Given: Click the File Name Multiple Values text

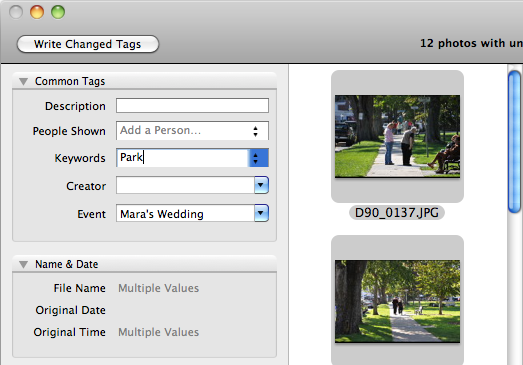Looking at the screenshot, I should (x=158, y=288).
